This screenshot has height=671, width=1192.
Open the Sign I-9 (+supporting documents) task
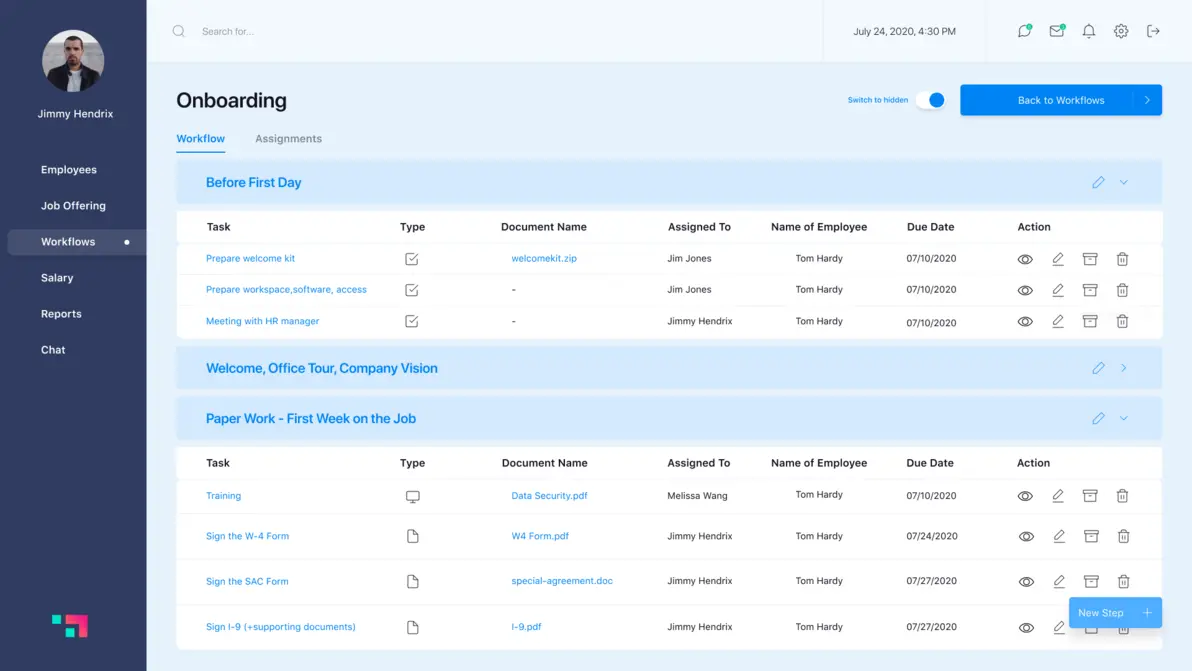(281, 627)
